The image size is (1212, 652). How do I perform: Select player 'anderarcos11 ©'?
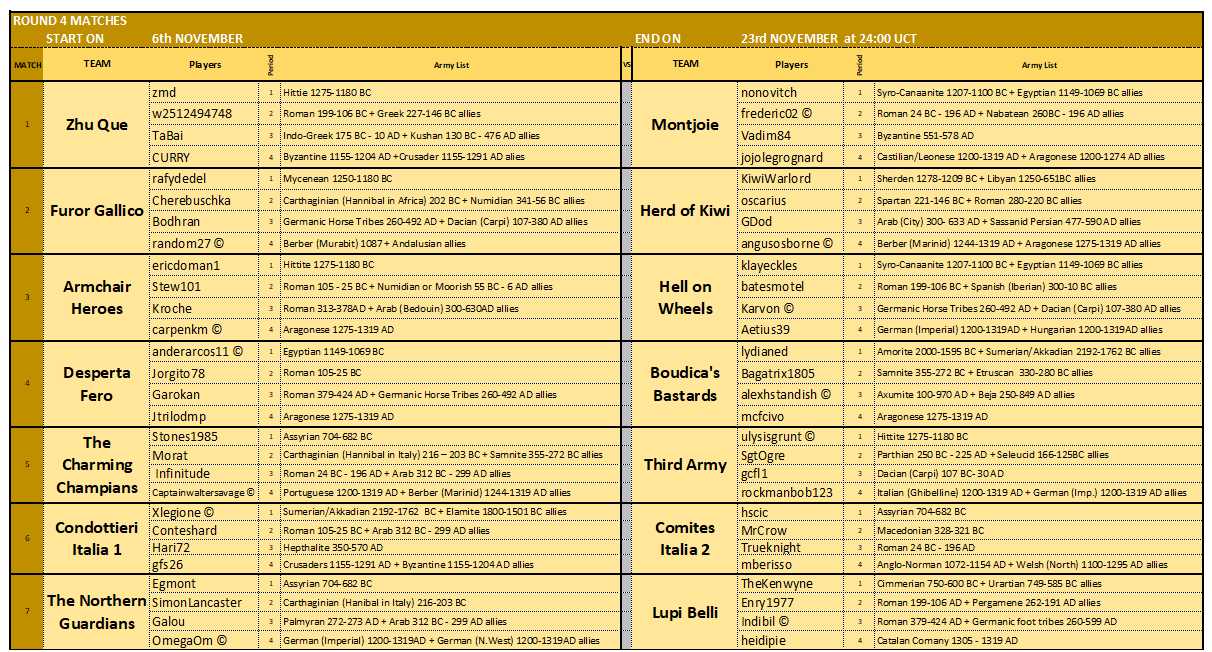pos(198,352)
